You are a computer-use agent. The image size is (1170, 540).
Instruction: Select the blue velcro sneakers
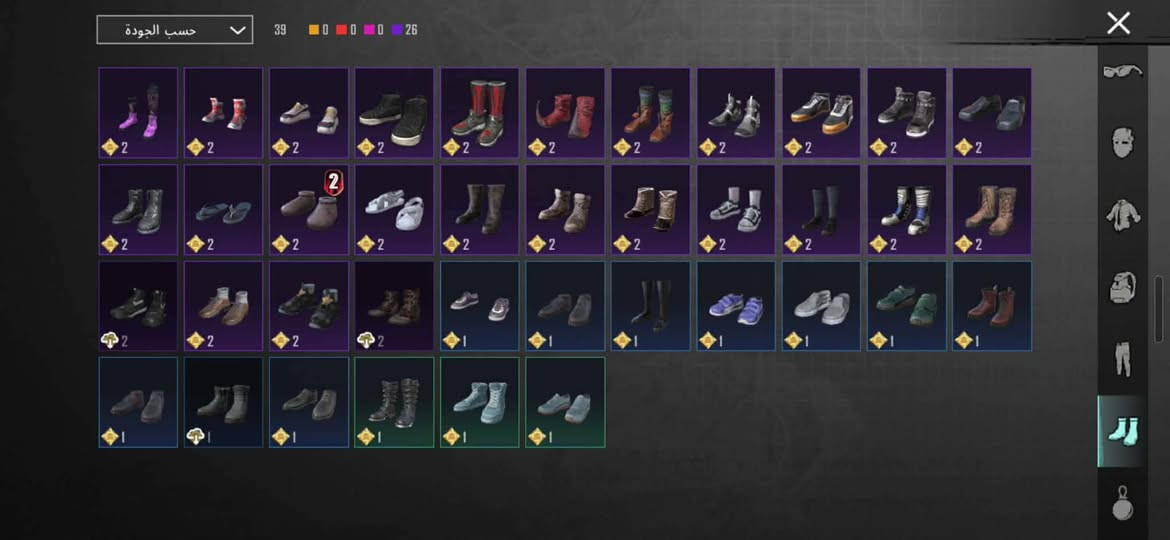(736, 306)
